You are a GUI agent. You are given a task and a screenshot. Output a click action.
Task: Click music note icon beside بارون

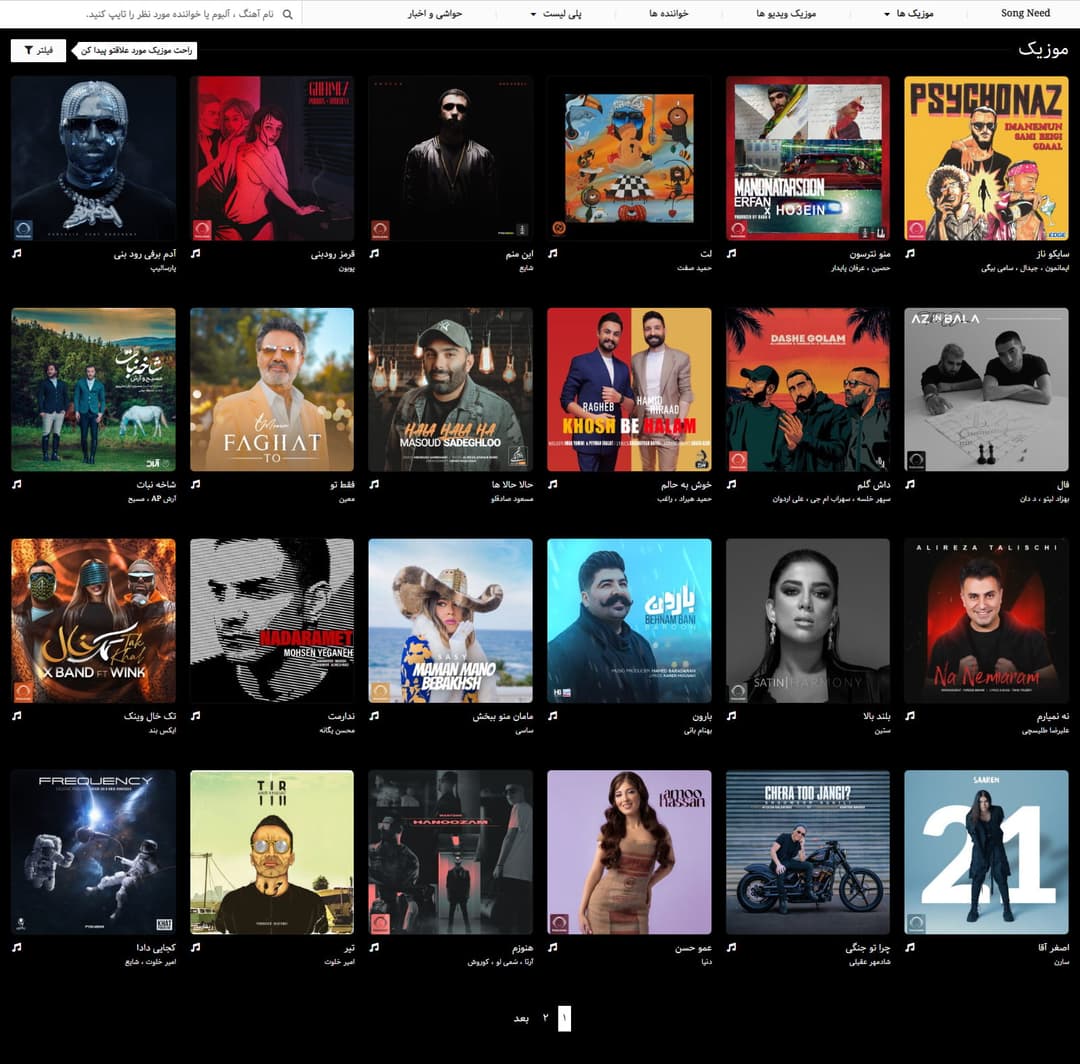pyautogui.click(x=552, y=716)
